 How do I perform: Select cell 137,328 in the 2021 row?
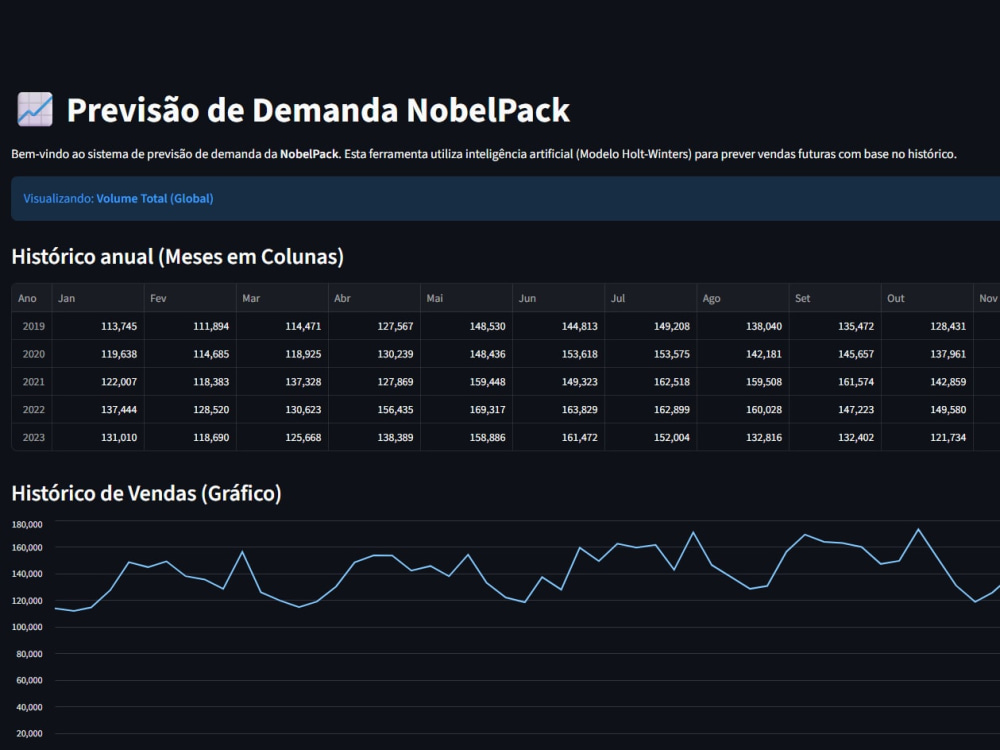[x=282, y=382]
